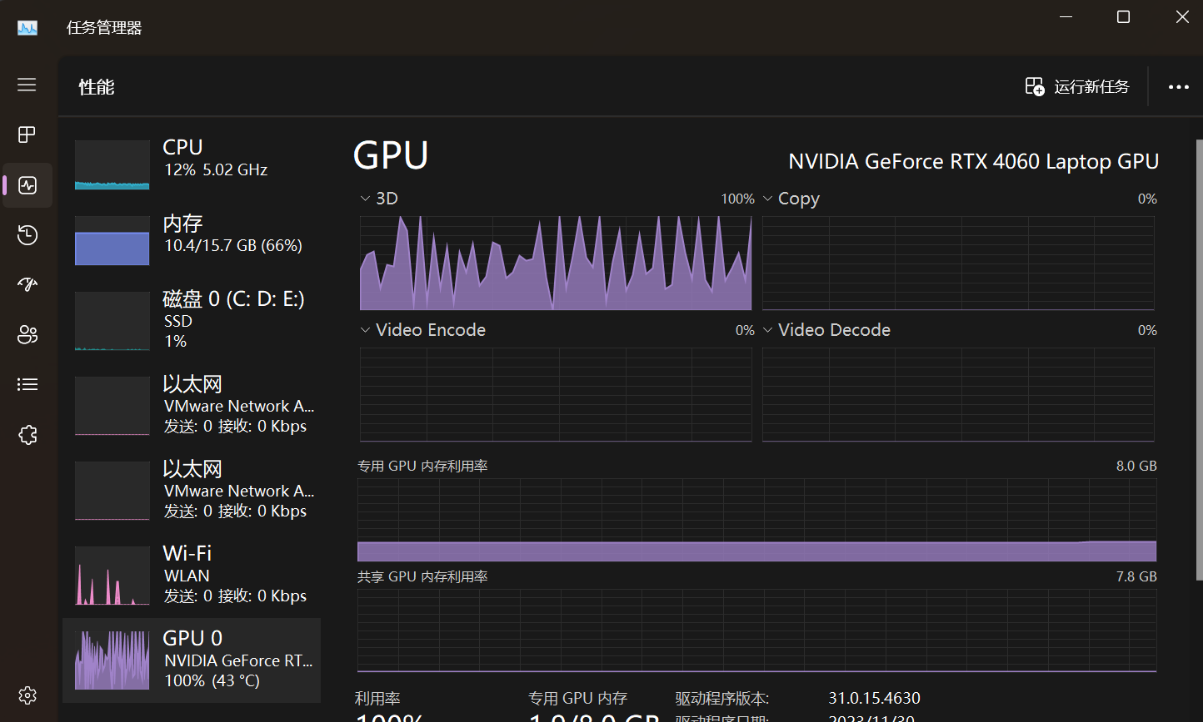Open the Details list icon
The width and height of the screenshot is (1203, 722).
click(27, 384)
